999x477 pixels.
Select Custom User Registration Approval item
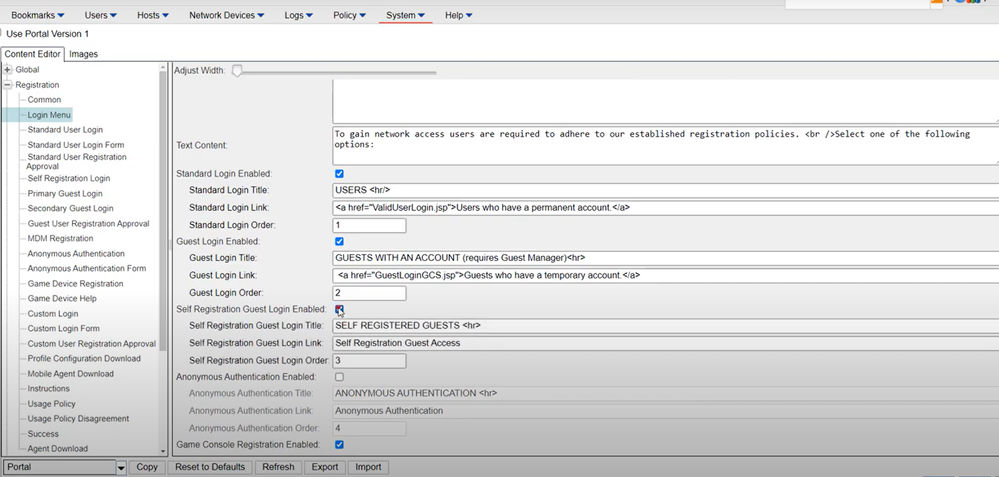91,344
